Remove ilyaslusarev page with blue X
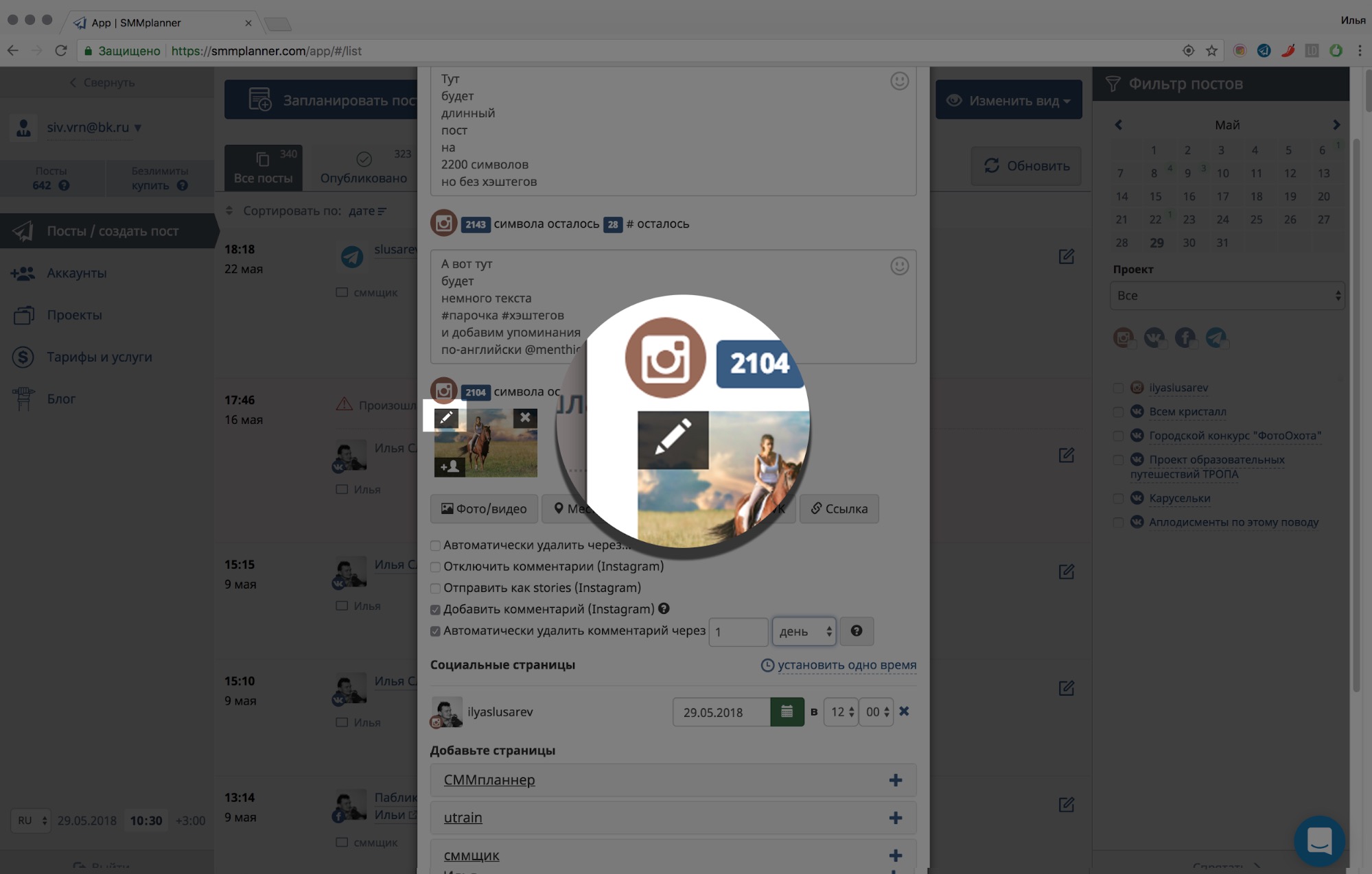Image resolution: width=1372 pixels, height=874 pixels. pos(904,711)
